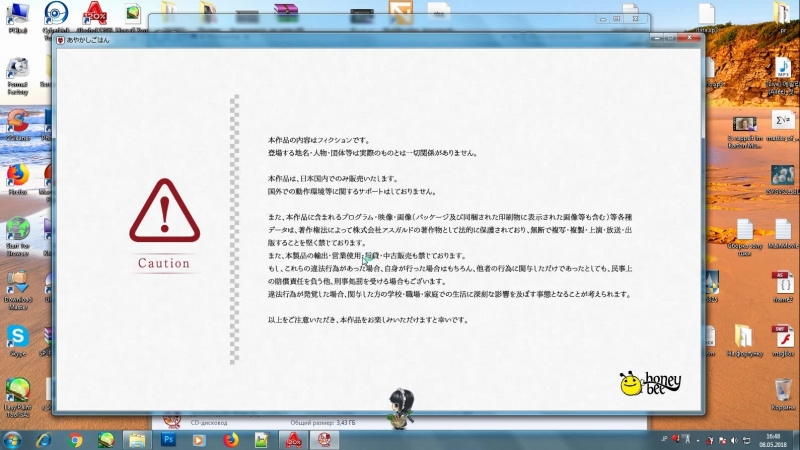Open the Windows Start menu
The image size is (800, 450).
13,439
